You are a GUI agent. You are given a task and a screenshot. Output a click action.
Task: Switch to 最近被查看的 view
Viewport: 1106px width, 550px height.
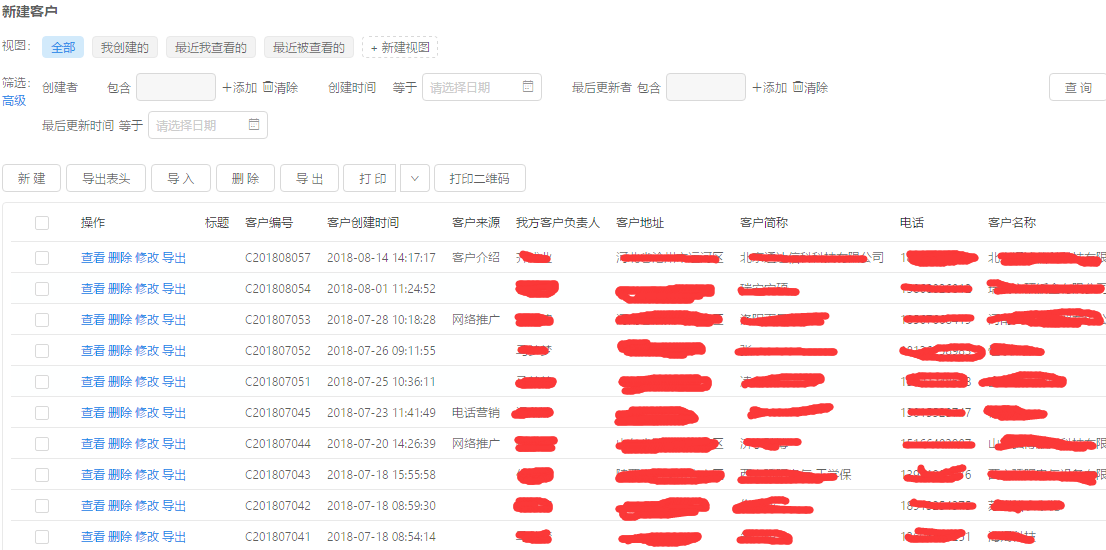309,47
